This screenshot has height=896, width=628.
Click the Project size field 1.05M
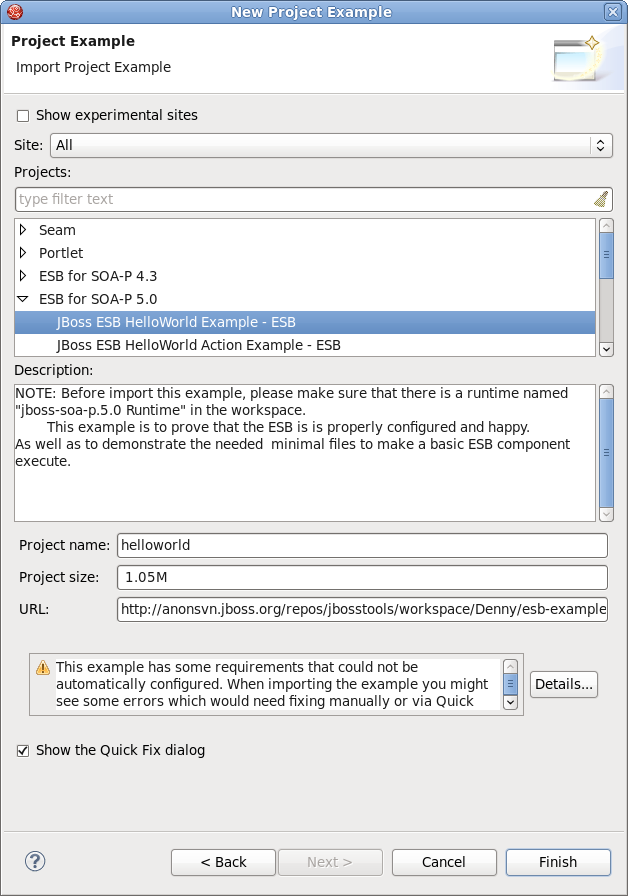pos(362,577)
